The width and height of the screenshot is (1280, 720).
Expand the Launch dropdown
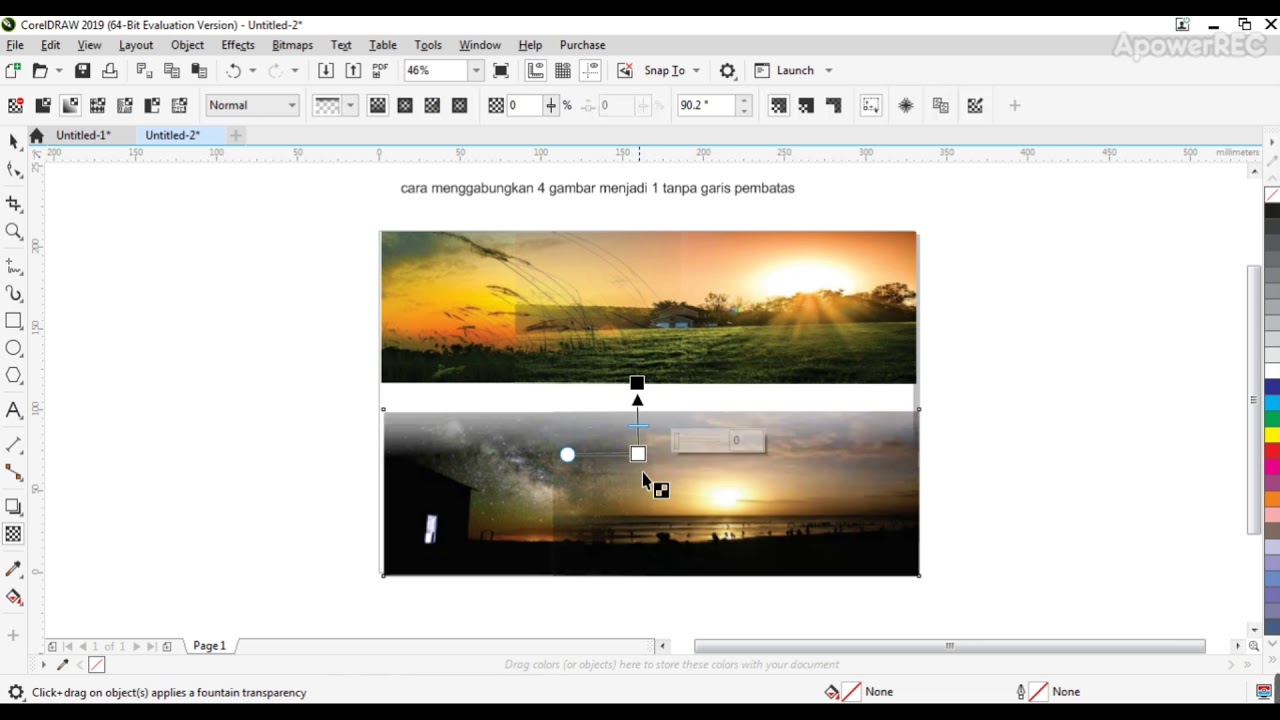pos(829,70)
